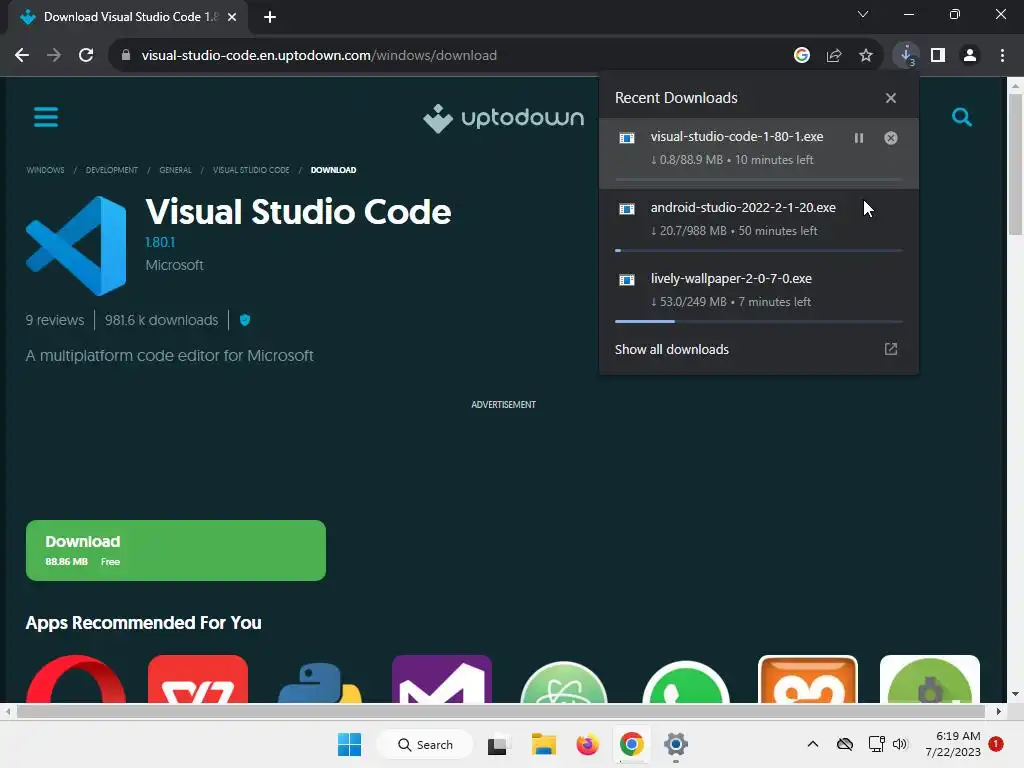Open the Chrome three-dot menu

1002,56
